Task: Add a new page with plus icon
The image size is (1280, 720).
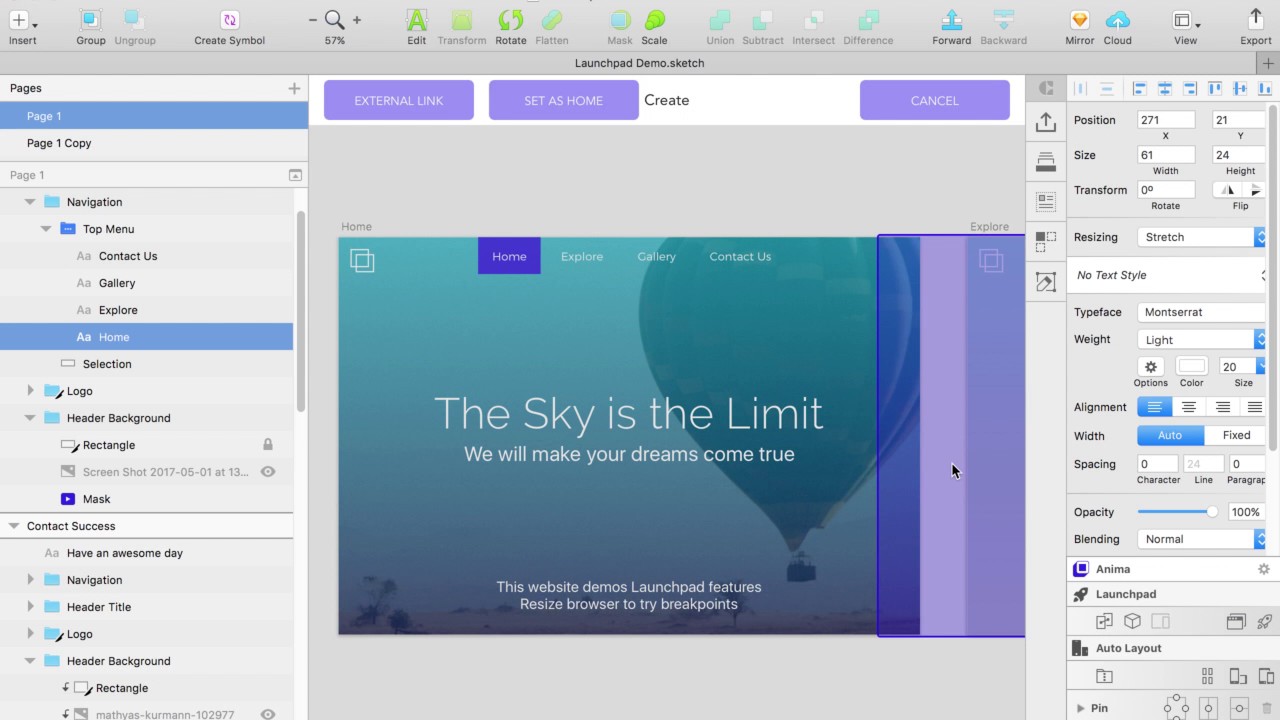Action: (294, 88)
